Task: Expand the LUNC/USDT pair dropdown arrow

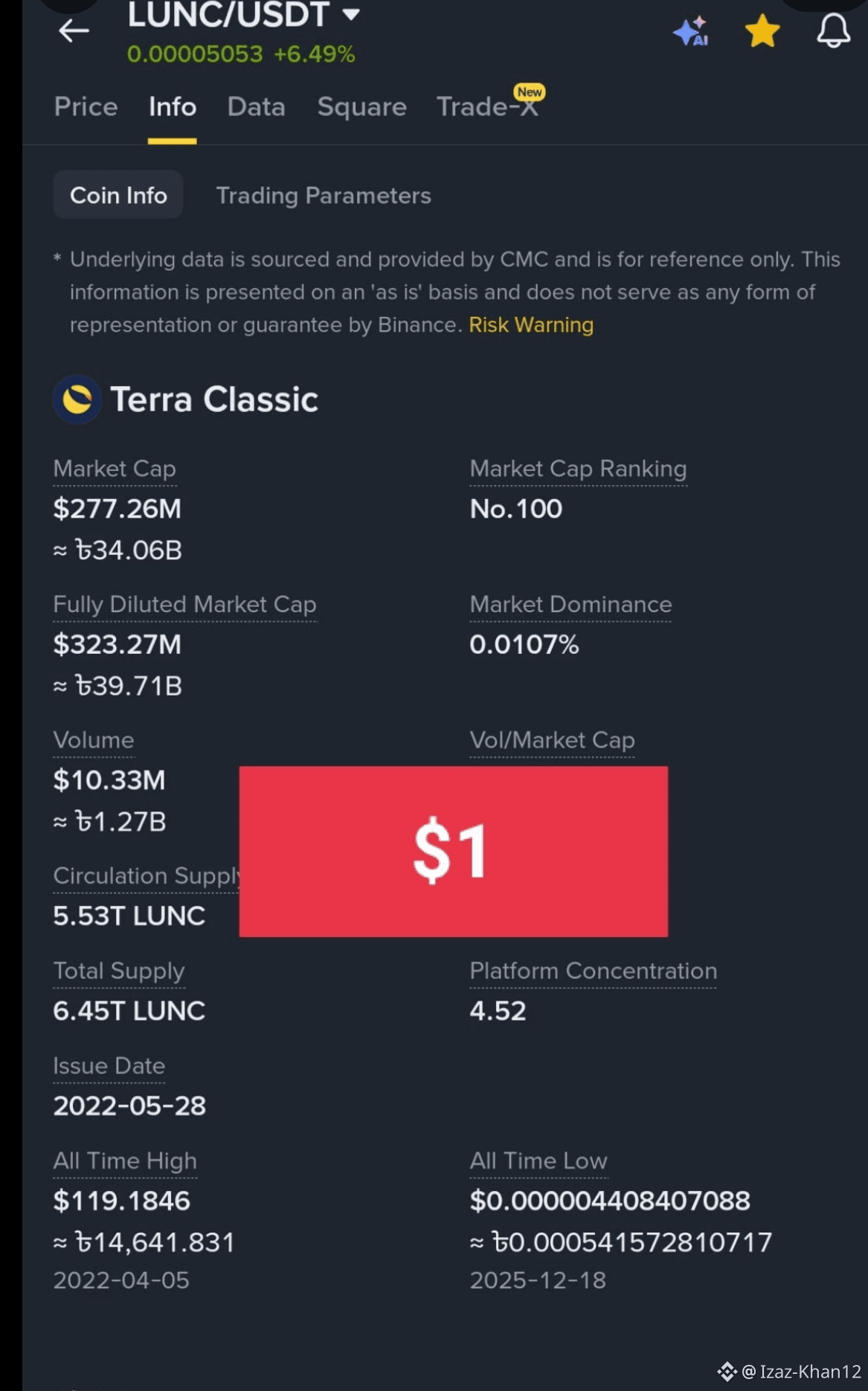Action: tap(351, 13)
